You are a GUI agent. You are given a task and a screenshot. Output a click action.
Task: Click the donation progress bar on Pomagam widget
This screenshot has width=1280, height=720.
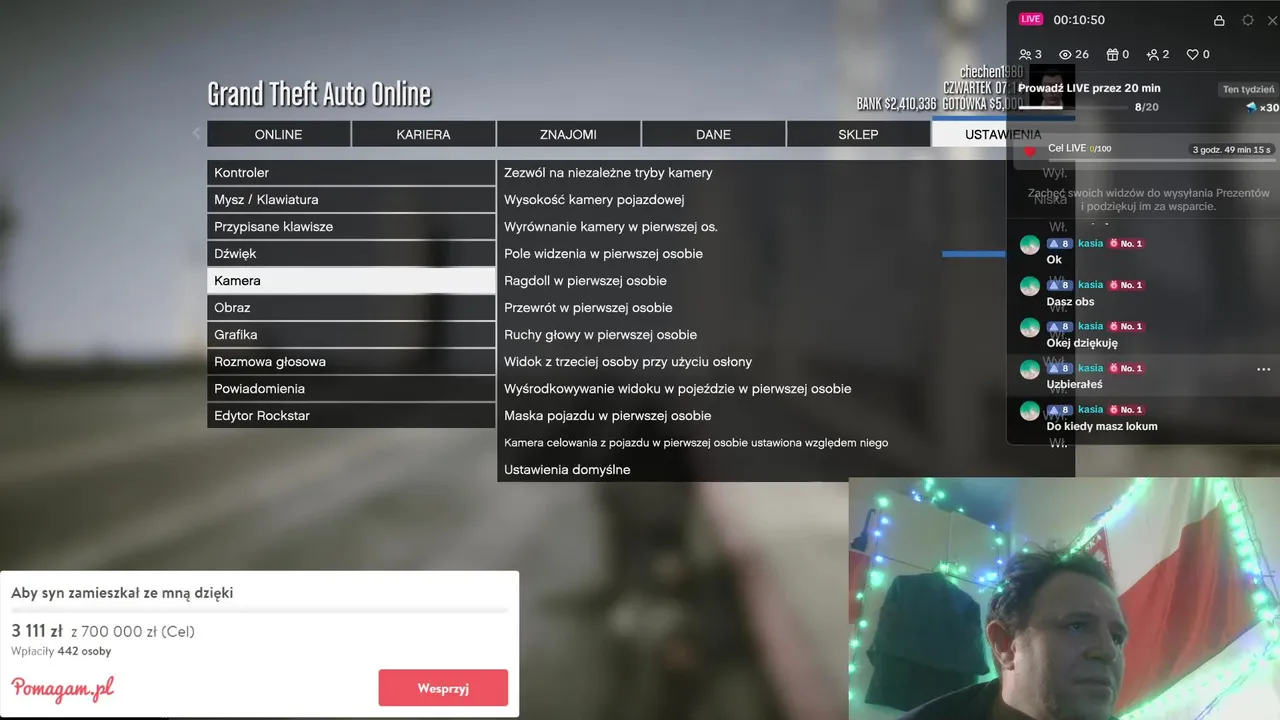[259, 611]
